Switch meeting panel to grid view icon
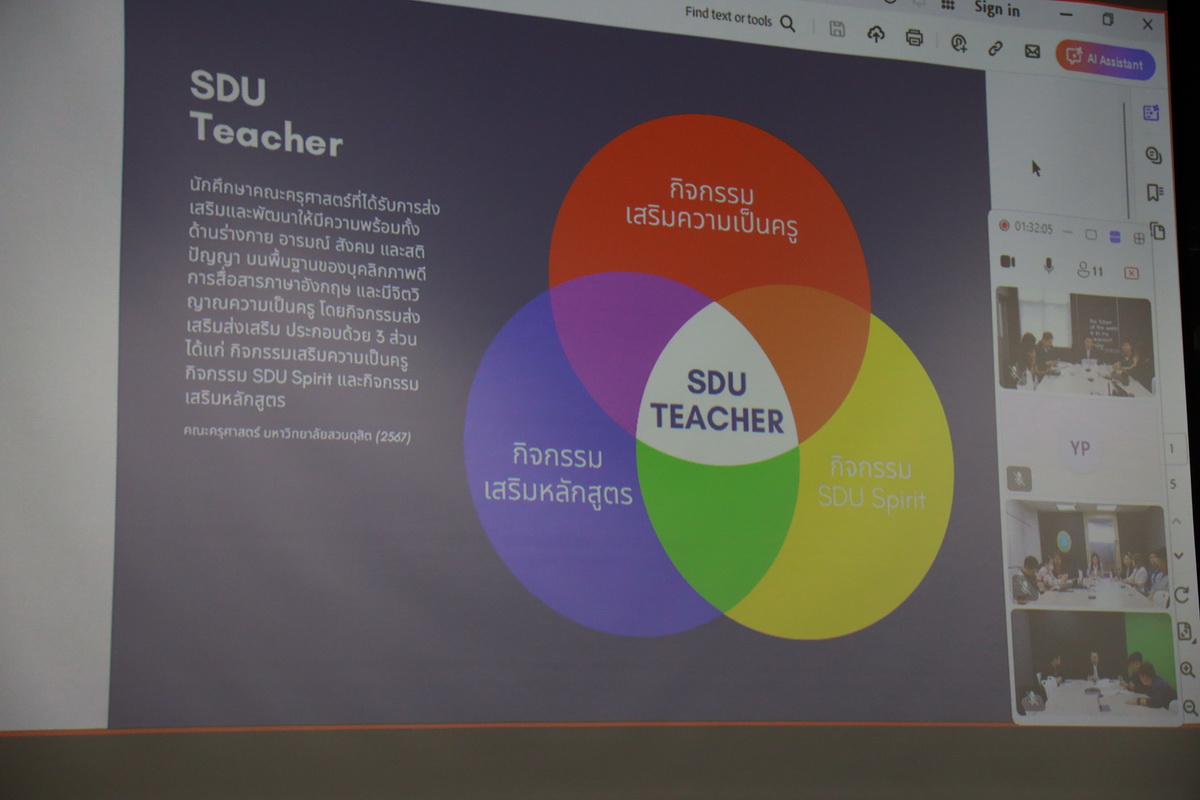The height and width of the screenshot is (800, 1200). tap(1139, 239)
